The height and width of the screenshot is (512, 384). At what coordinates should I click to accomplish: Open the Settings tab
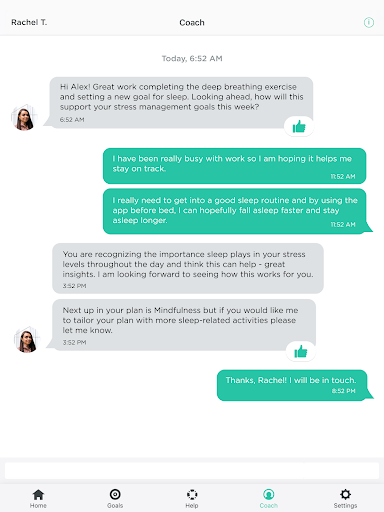345,499
